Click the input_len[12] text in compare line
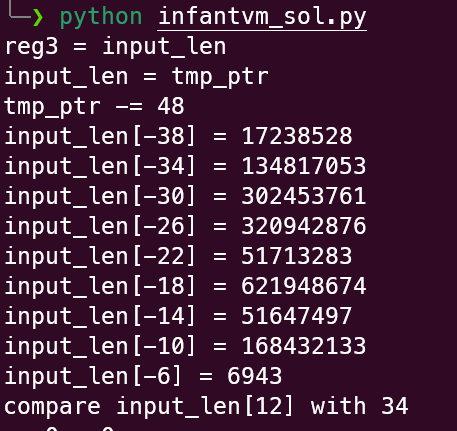The height and width of the screenshot is (431, 457). pyautogui.click(x=205, y=406)
